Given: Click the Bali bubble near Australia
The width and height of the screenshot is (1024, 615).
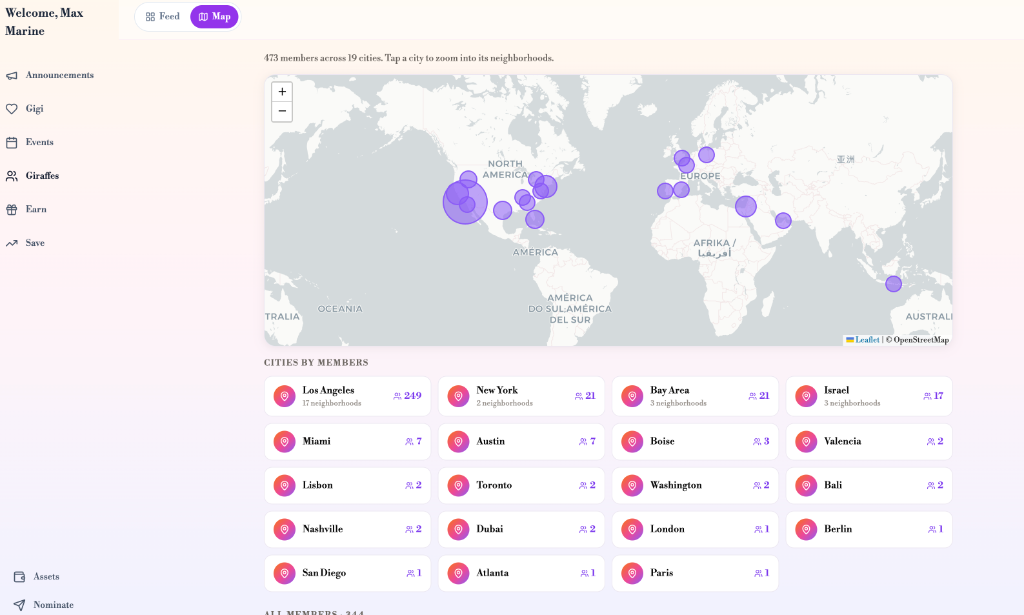Looking at the screenshot, I should click(893, 284).
